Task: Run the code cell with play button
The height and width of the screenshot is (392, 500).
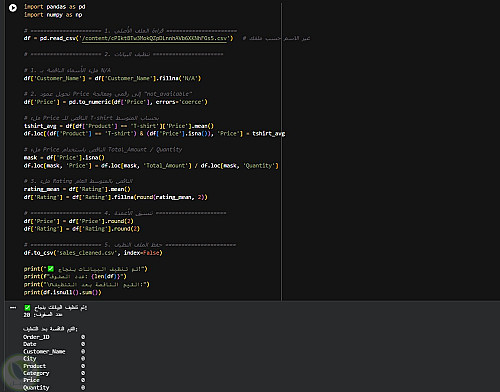Action: point(13,7)
